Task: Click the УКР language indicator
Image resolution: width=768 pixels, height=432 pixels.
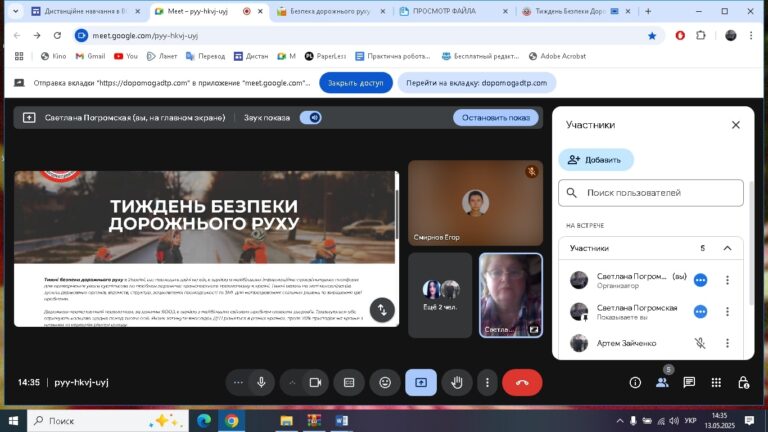Action: (x=691, y=421)
